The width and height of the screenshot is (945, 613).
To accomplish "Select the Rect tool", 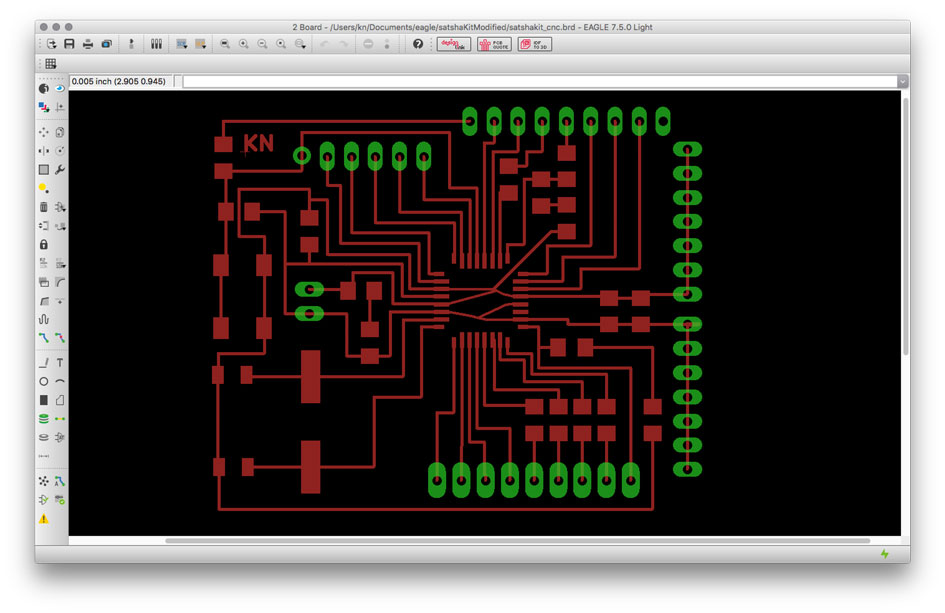I will point(43,400).
